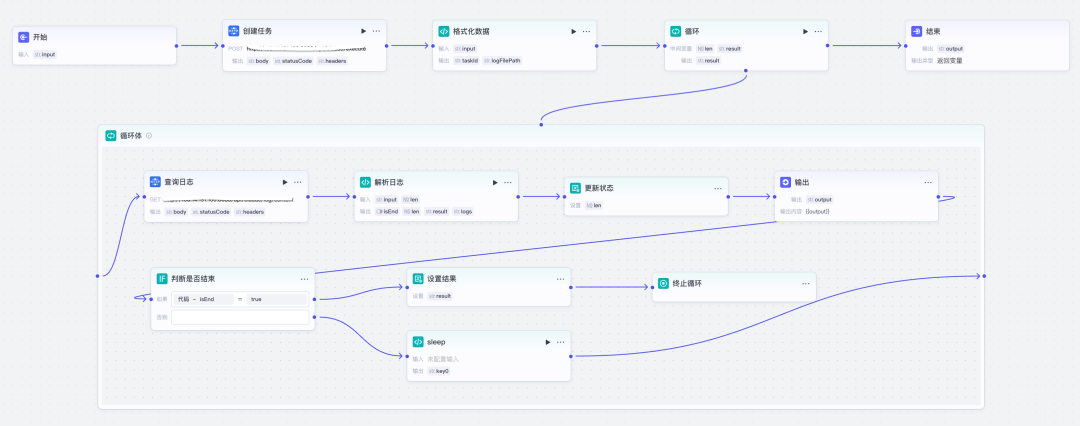
Task: Select the 创建任务 node title
Action: (x=257, y=31)
